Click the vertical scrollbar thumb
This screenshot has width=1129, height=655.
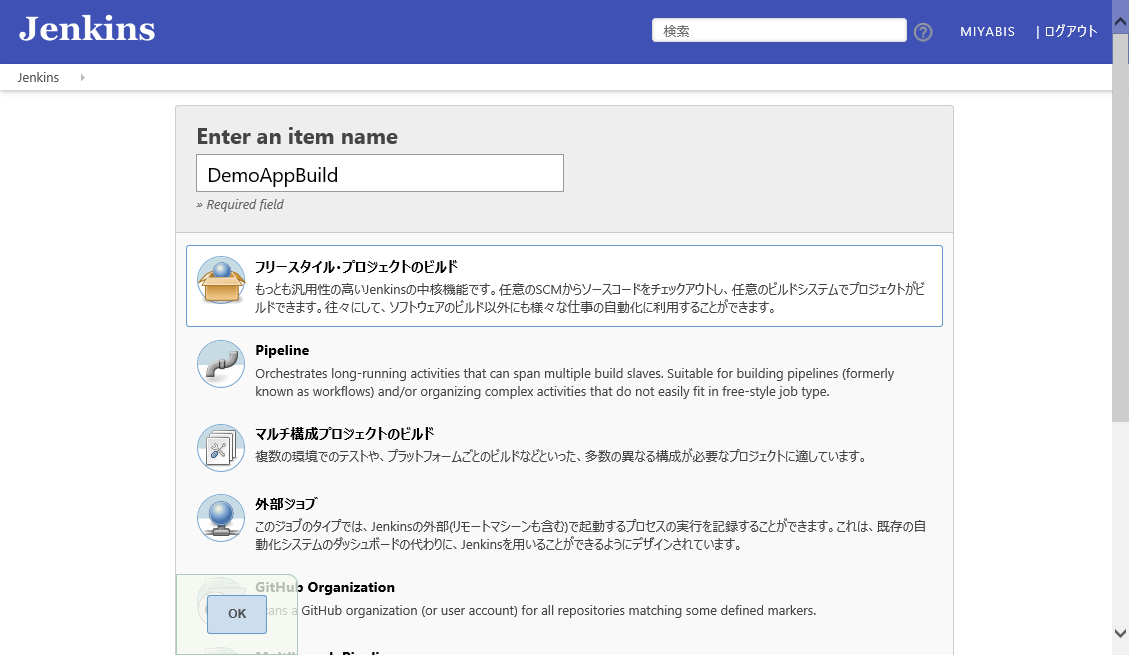tap(1120, 227)
